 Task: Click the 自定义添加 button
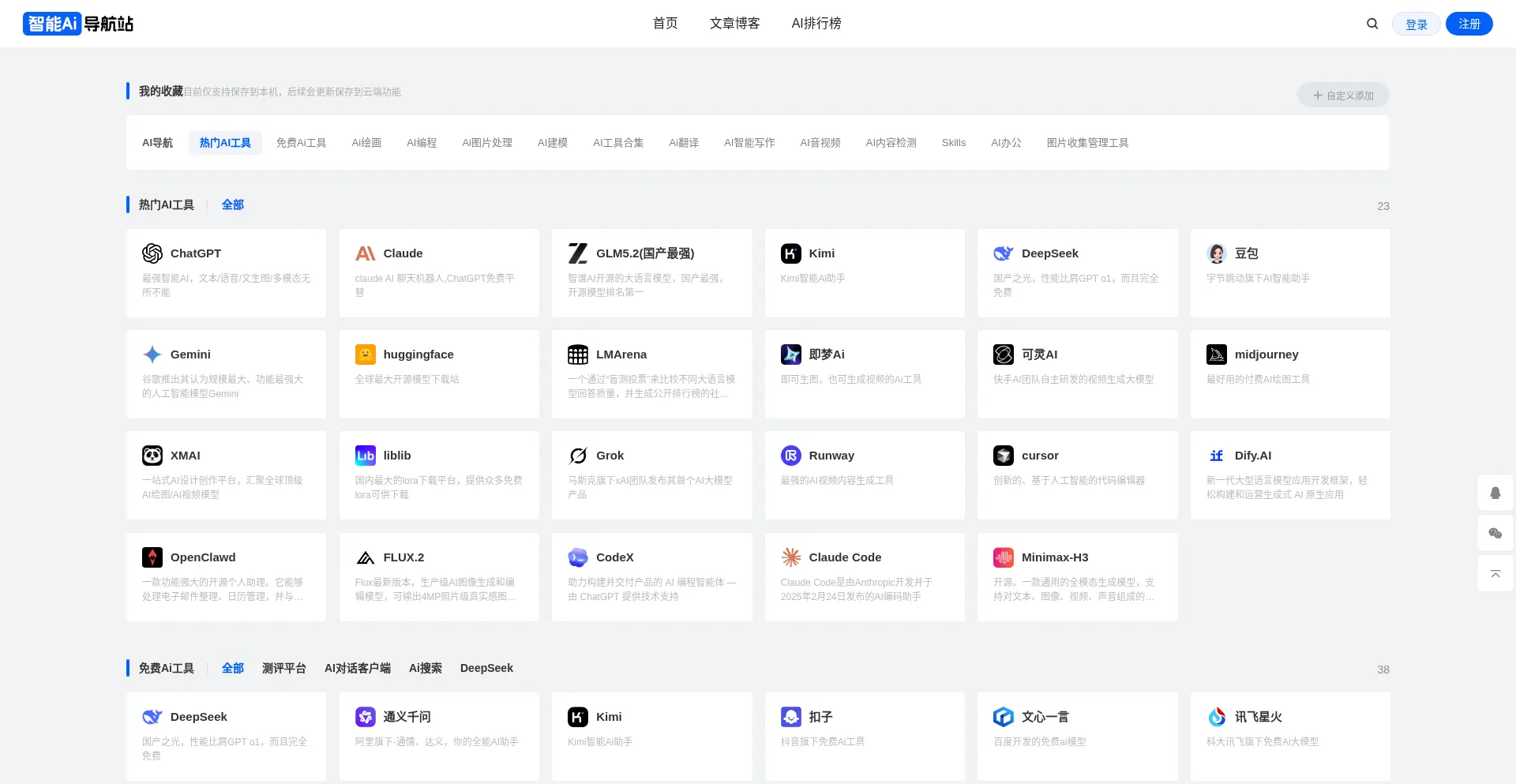coord(1343,96)
